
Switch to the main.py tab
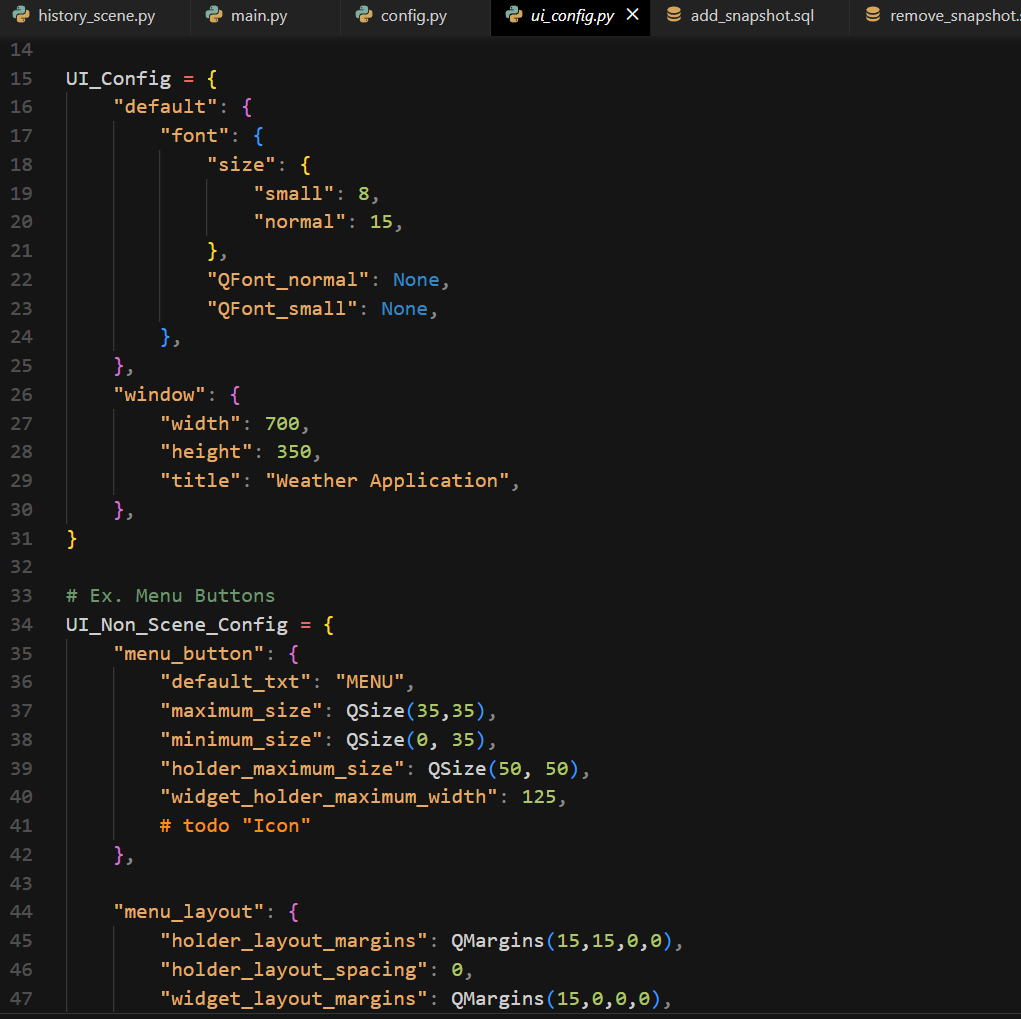(x=258, y=17)
